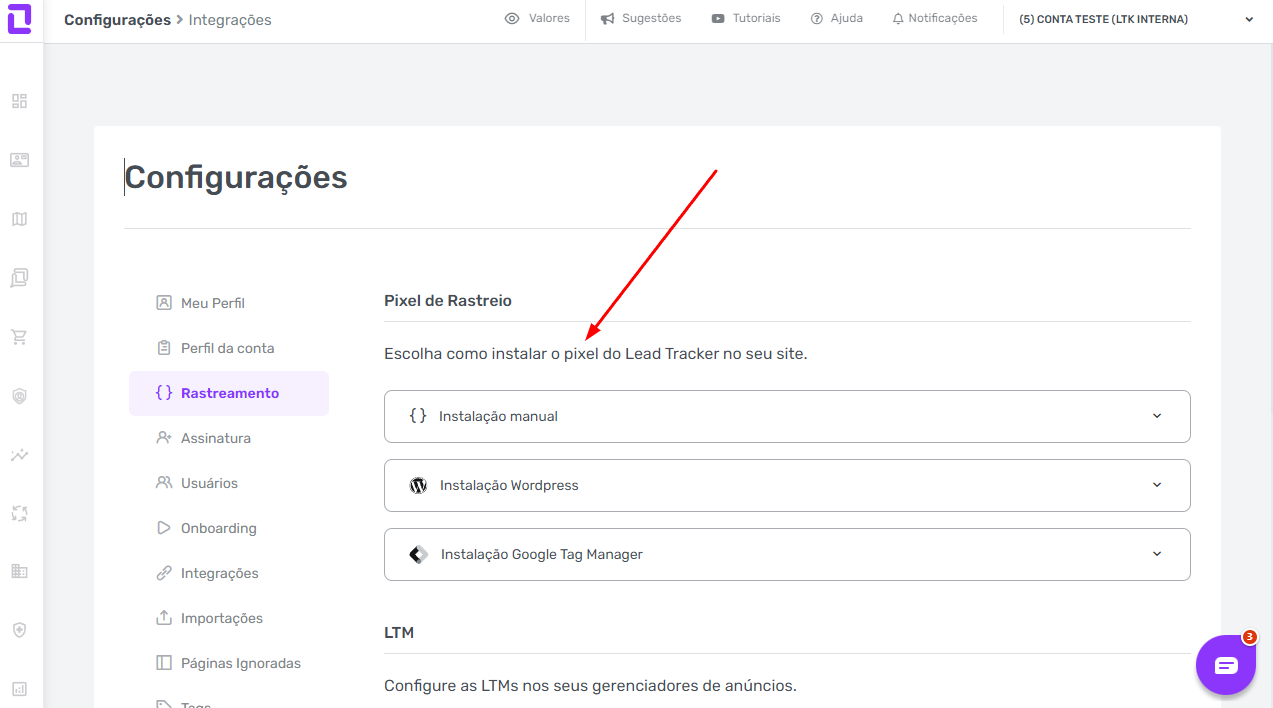
Task: Click the Páginas Ignoradas layout icon
Action: point(164,663)
